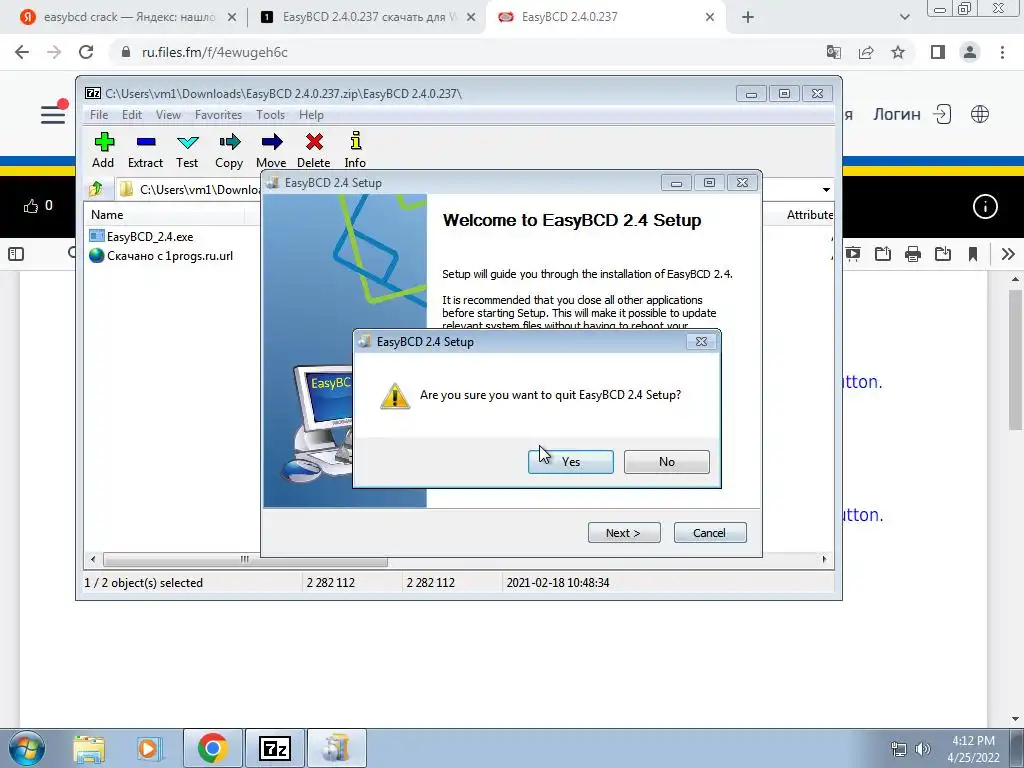Click the globe language icon on files.fm
Image resolution: width=1024 pixels, height=768 pixels.
pos(980,114)
